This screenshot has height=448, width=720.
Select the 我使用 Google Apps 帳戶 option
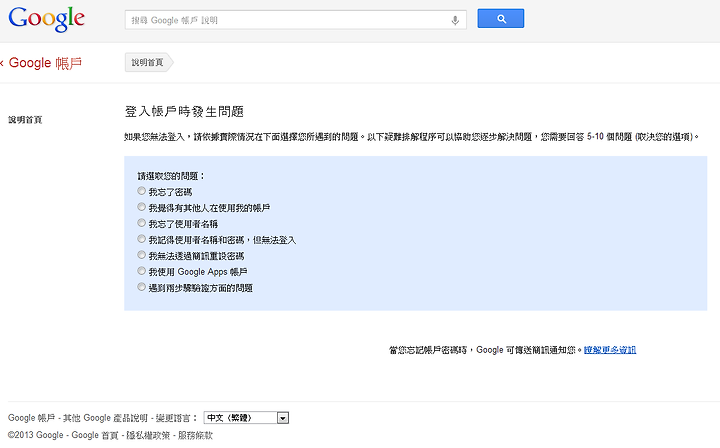pyautogui.click(x=141, y=271)
